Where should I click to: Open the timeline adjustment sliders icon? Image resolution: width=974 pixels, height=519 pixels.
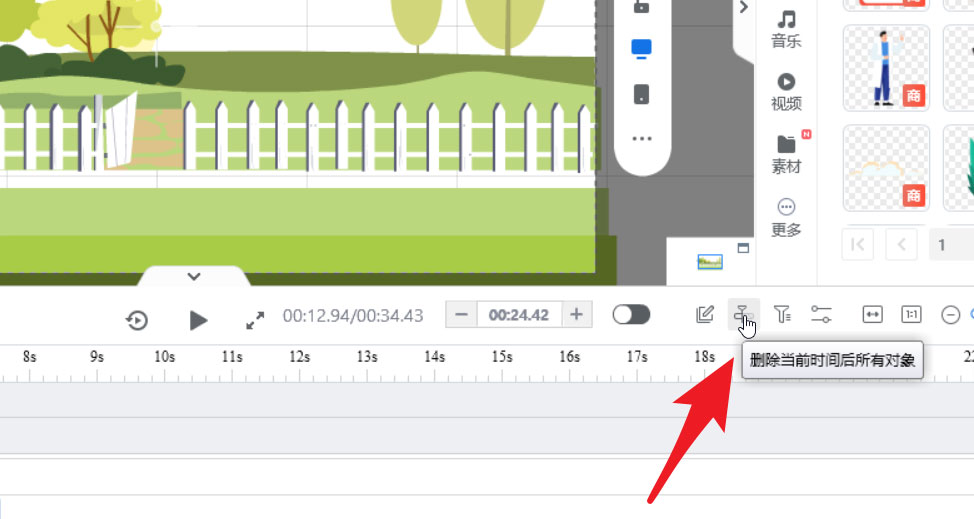tap(821, 315)
